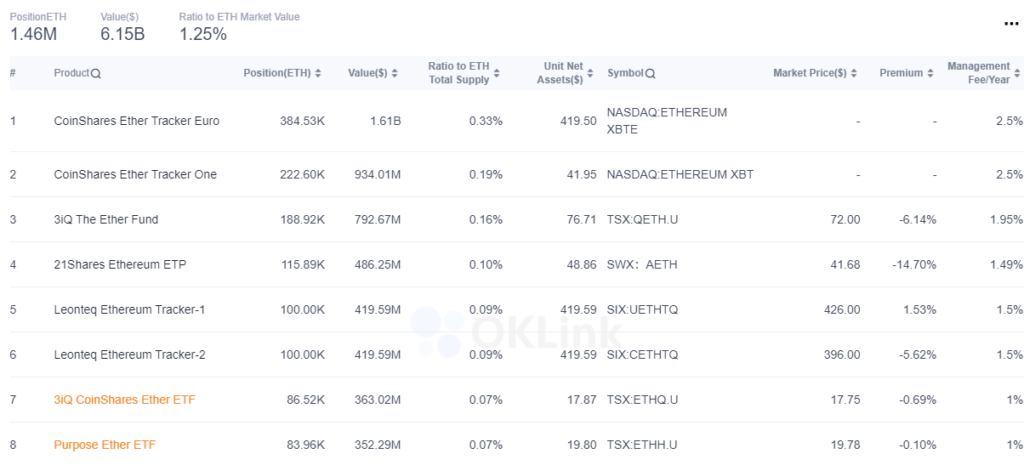
Task: Sort by Unit Net Assets($) arrows
Action: click(590, 73)
